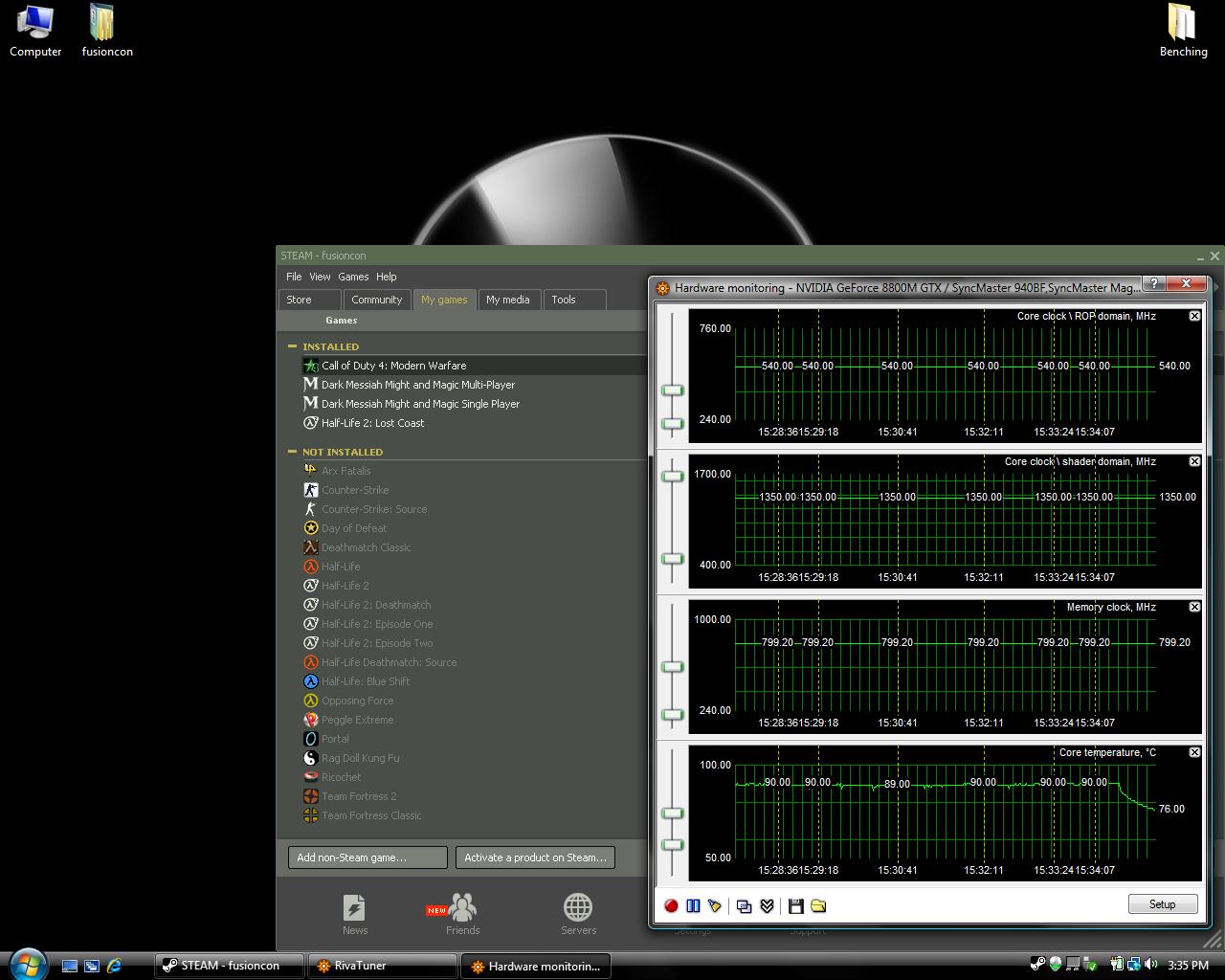Click the Team Fortress 2 icon

[x=310, y=796]
